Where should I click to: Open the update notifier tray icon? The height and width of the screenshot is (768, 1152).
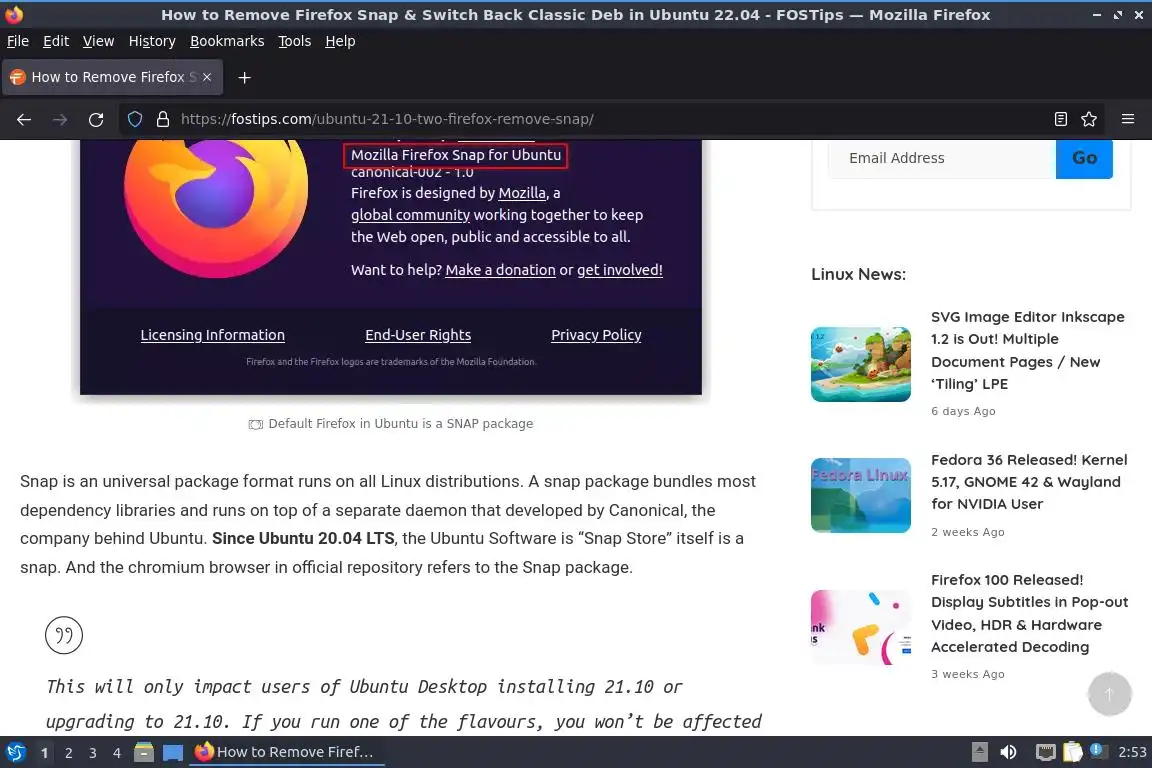(1098, 750)
